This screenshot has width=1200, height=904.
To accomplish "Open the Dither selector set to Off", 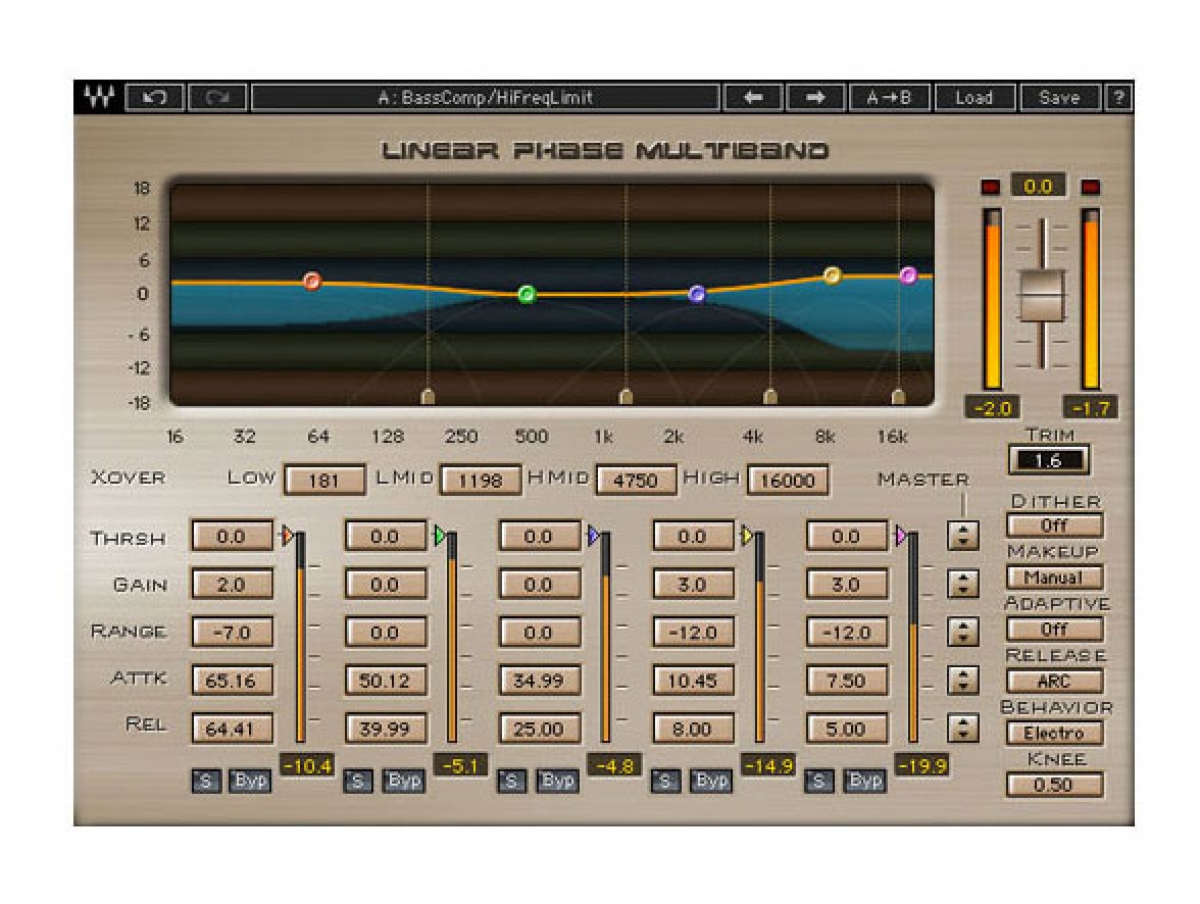I will [1054, 526].
